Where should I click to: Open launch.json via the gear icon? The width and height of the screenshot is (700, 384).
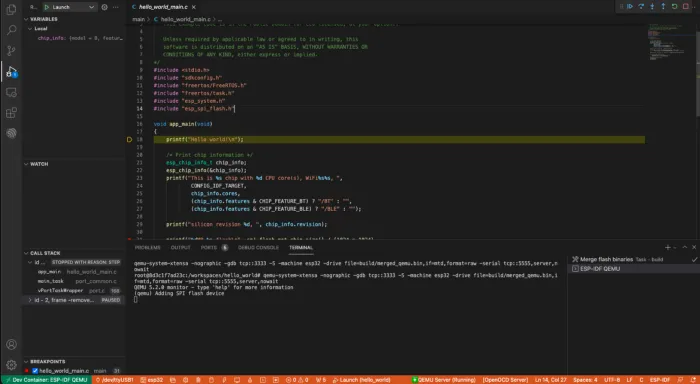[x=104, y=7]
